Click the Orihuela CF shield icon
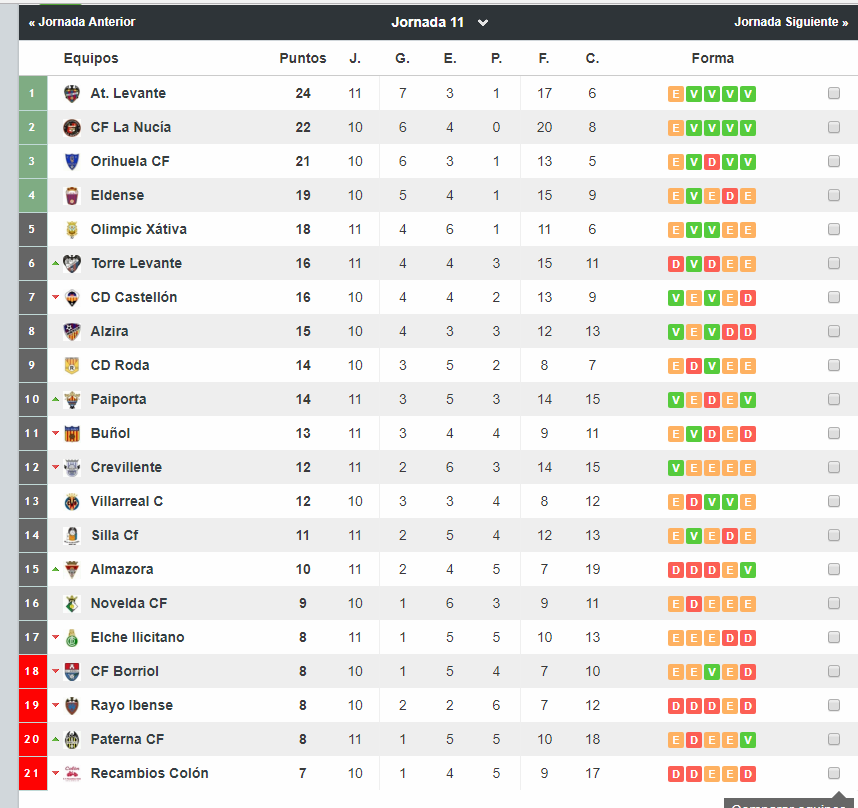858x808 pixels. [72, 162]
